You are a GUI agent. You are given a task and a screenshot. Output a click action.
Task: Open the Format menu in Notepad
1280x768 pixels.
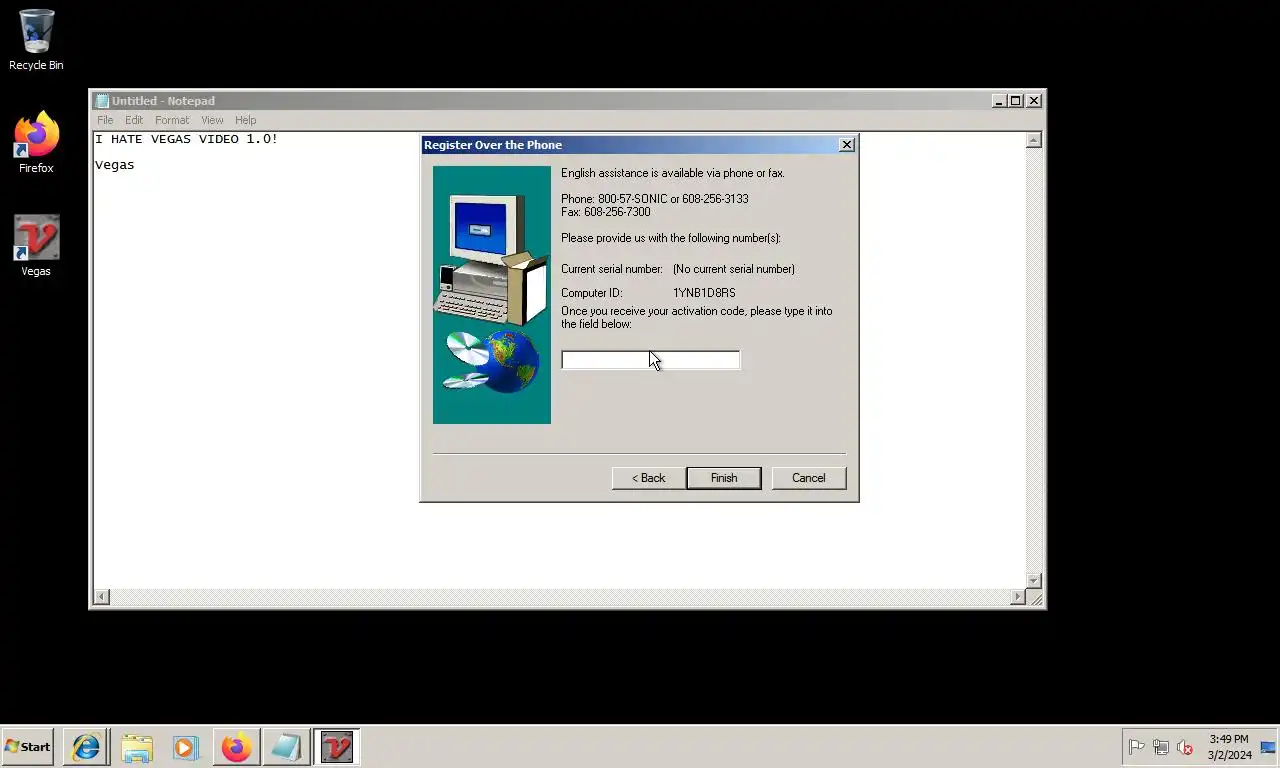coord(172,120)
